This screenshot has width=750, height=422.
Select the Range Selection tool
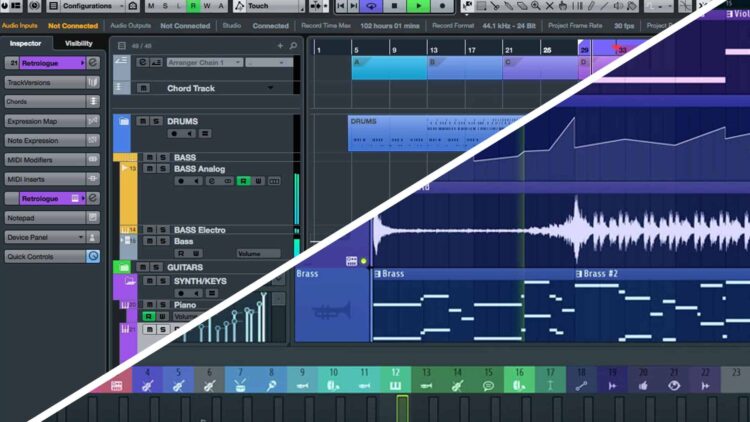point(481,6)
